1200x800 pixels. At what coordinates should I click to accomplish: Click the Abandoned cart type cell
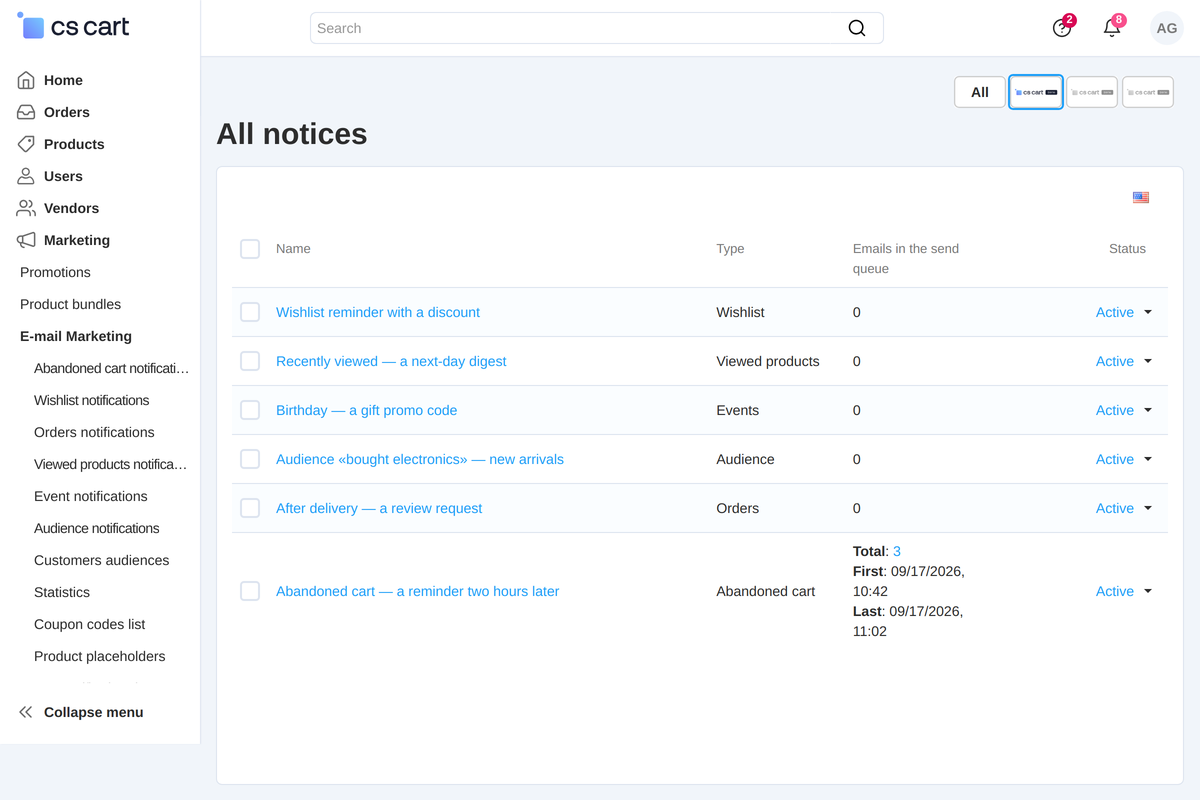766,591
